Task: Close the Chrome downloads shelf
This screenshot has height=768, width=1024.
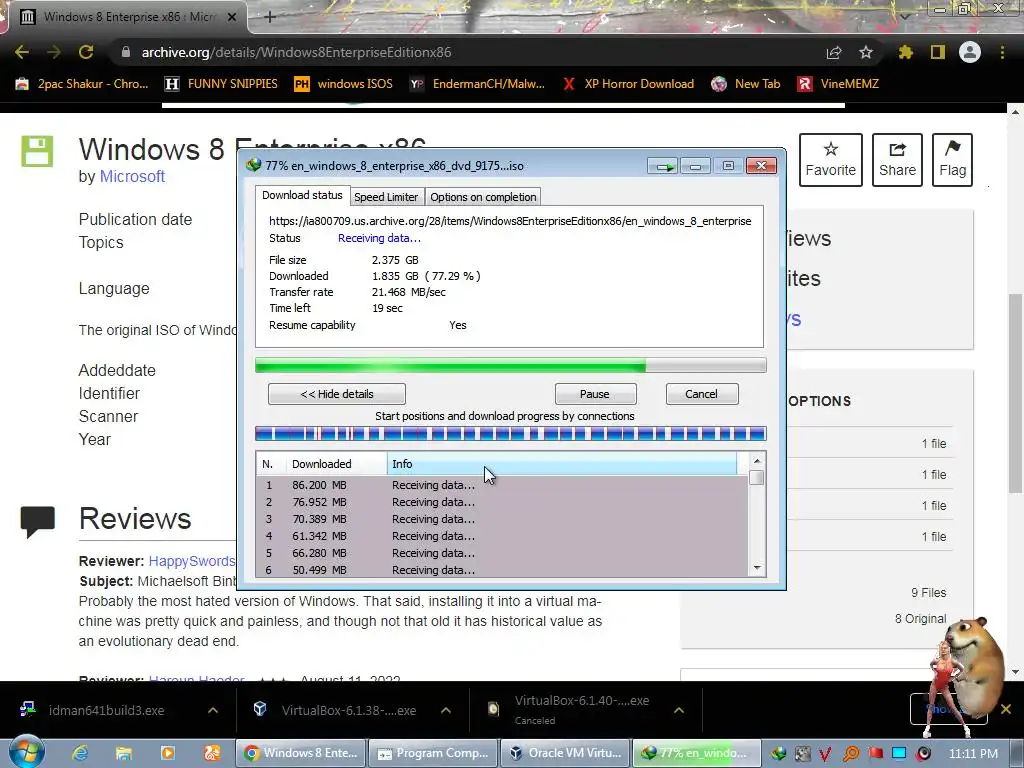Action: click(x=1006, y=709)
